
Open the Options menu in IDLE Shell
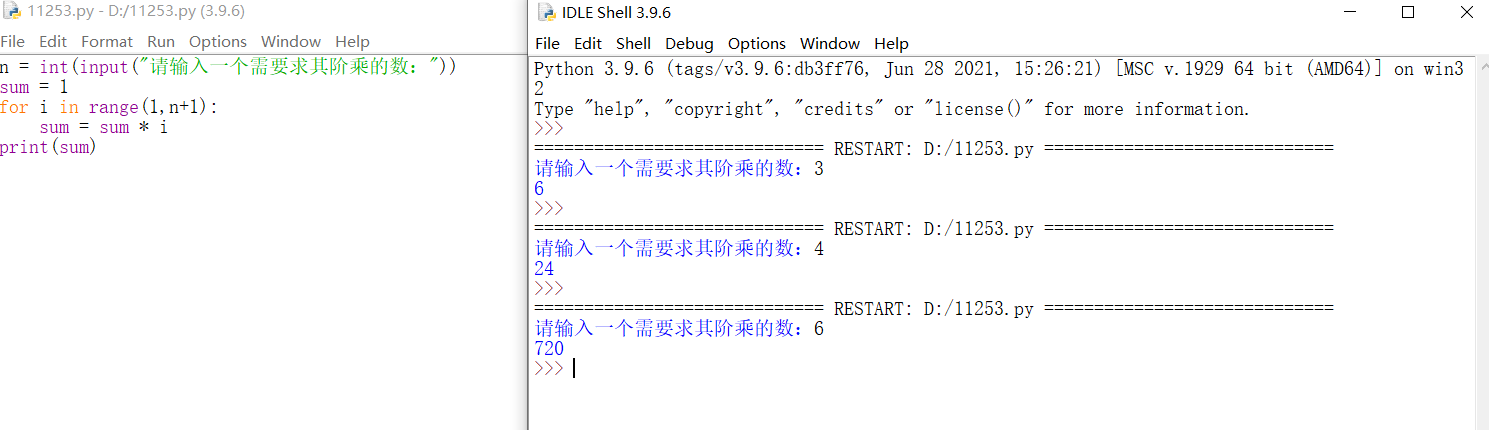(756, 44)
